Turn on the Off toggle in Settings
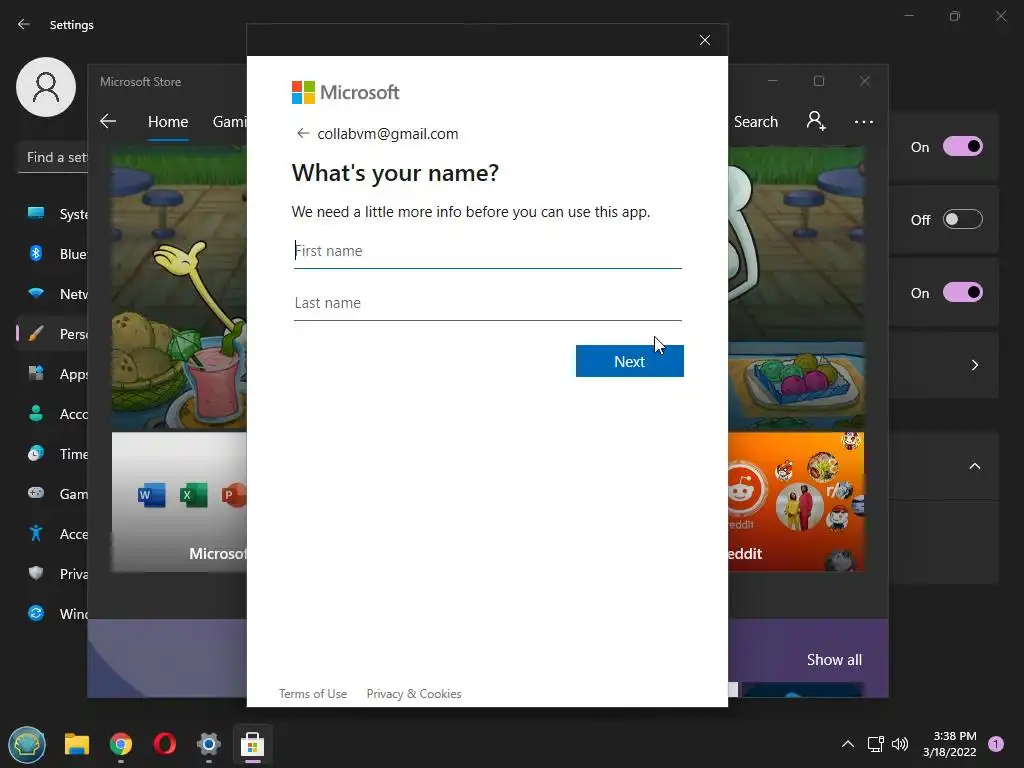Viewport: 1024px width, 768px height. click(x=963, y=219)
